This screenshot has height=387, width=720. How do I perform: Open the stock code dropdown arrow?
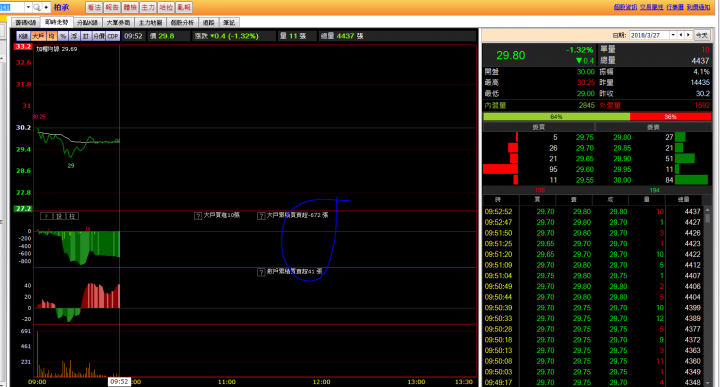click(28, 7)
